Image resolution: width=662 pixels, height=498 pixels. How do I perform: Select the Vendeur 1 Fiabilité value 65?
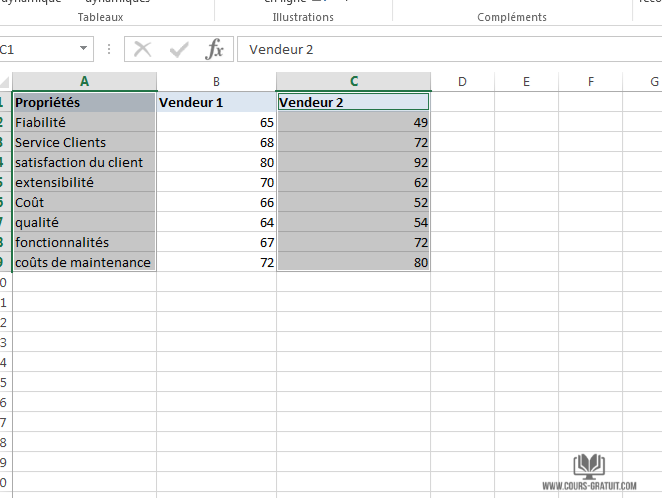[x=216, y=122]
